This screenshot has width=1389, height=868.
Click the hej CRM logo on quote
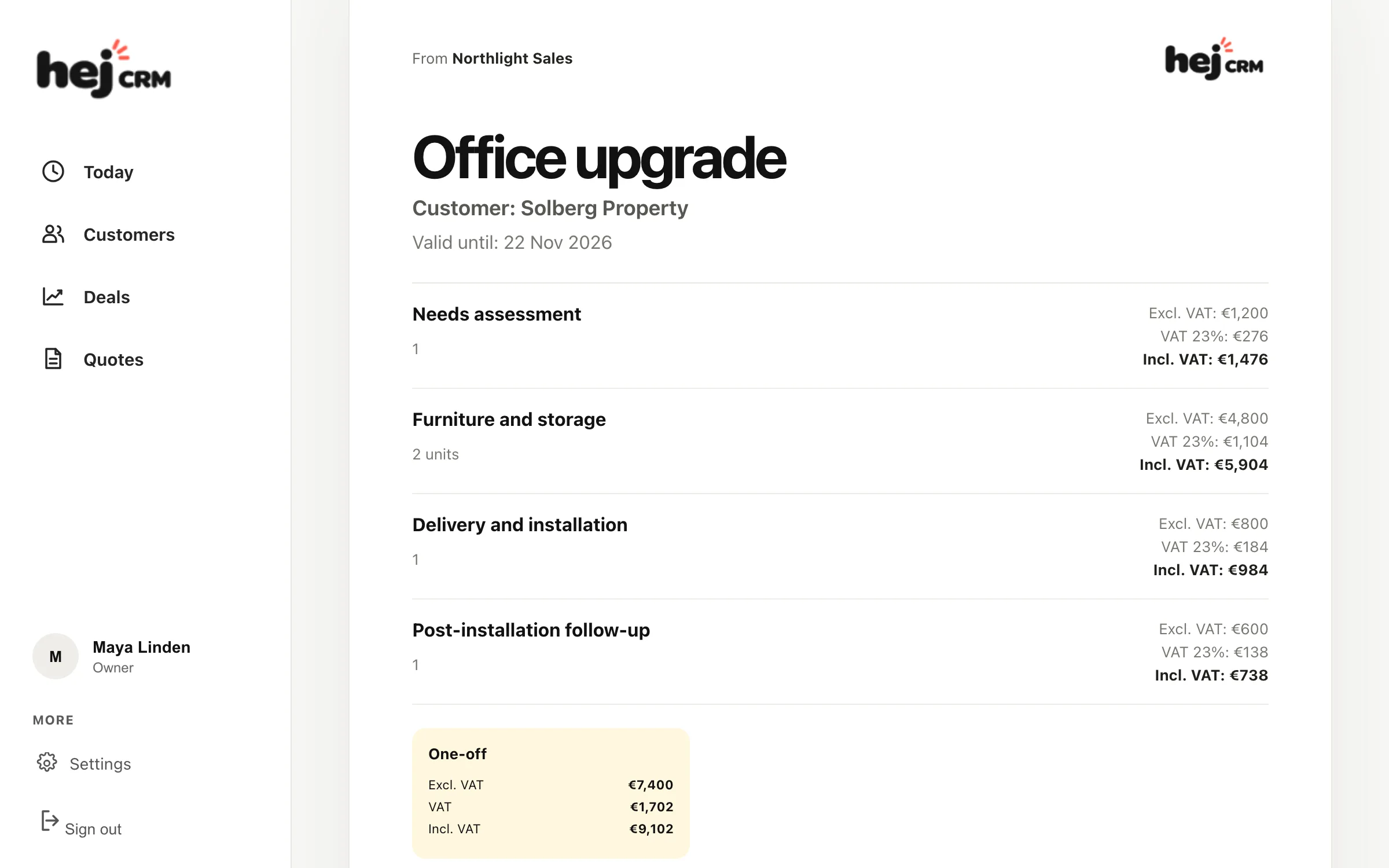1214,59
